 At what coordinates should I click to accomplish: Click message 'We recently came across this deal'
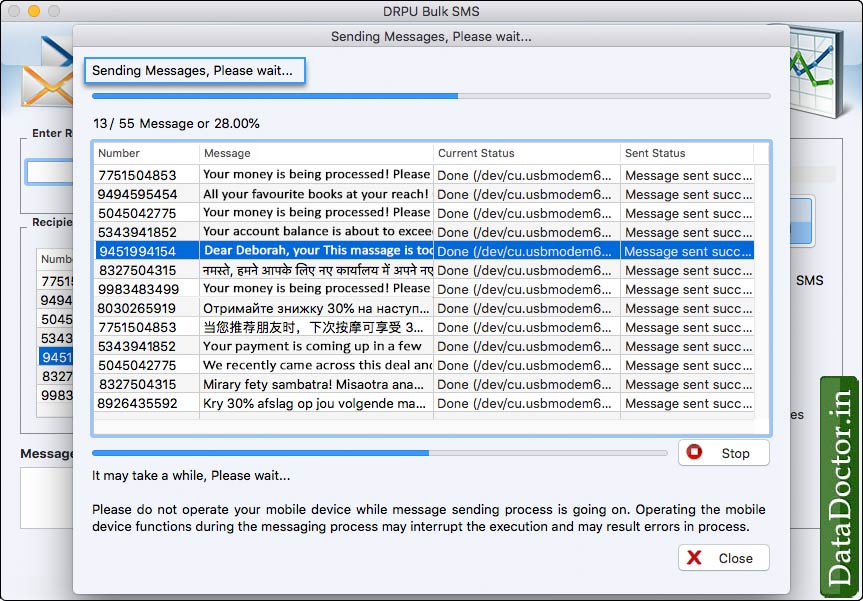pyautogui.click(x=317, y=365)
